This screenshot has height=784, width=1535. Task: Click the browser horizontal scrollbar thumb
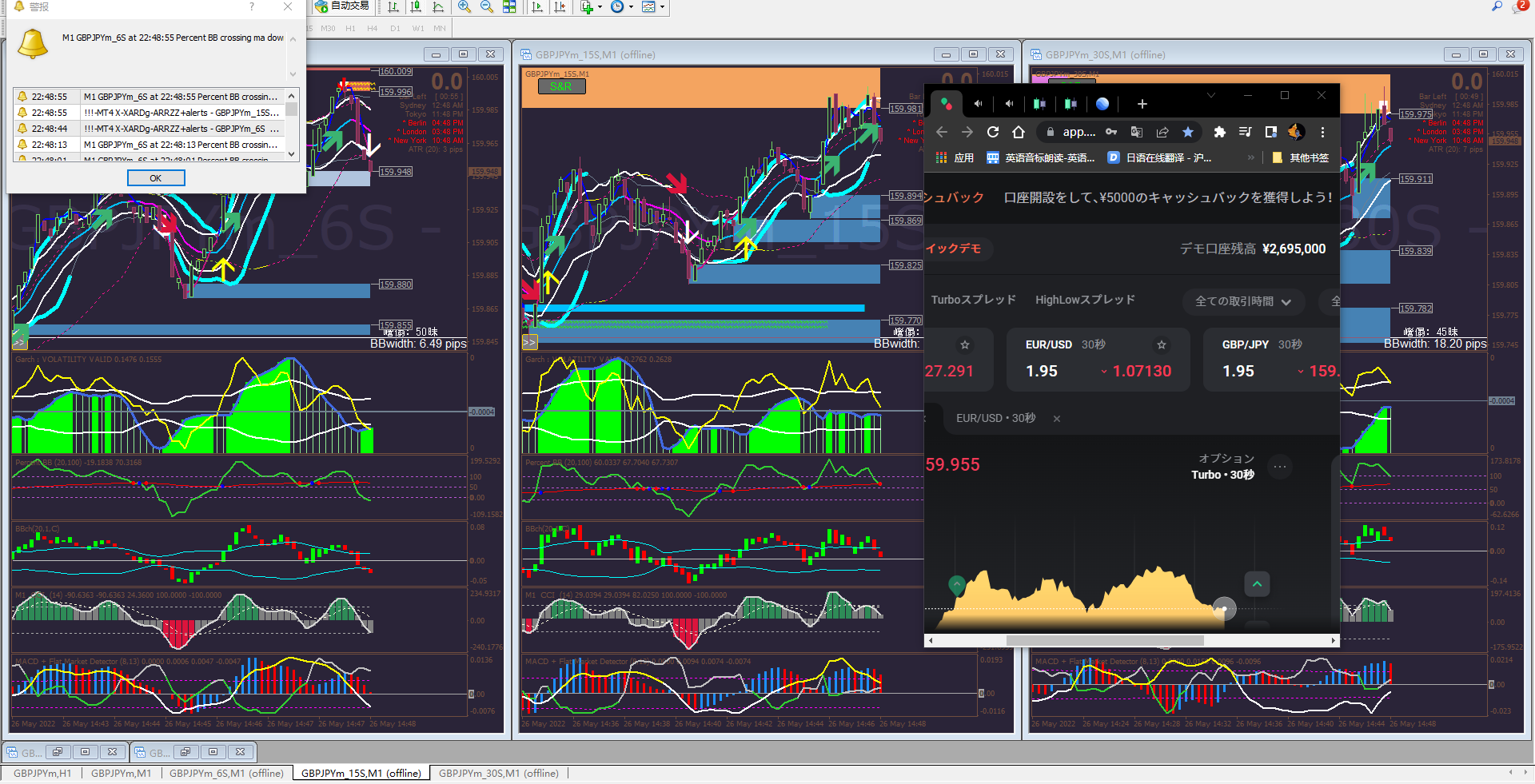1105,640
